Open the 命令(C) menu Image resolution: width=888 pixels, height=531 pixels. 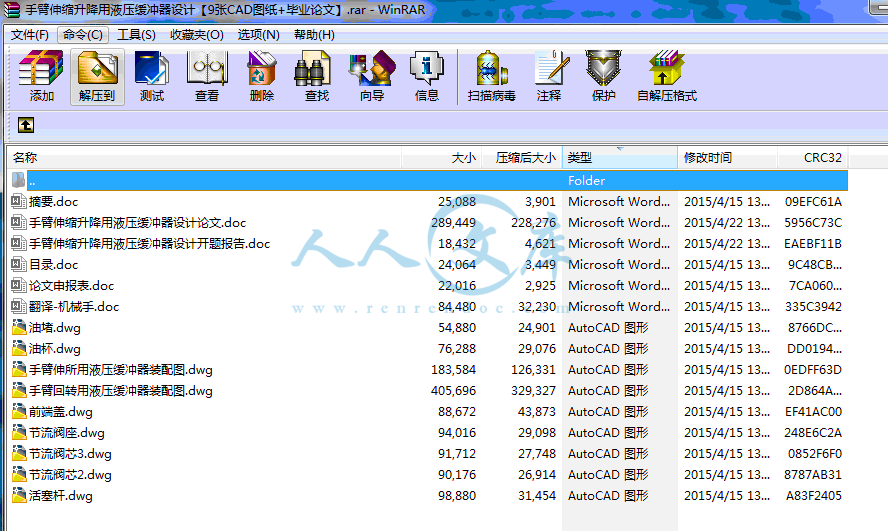(83, 35)
